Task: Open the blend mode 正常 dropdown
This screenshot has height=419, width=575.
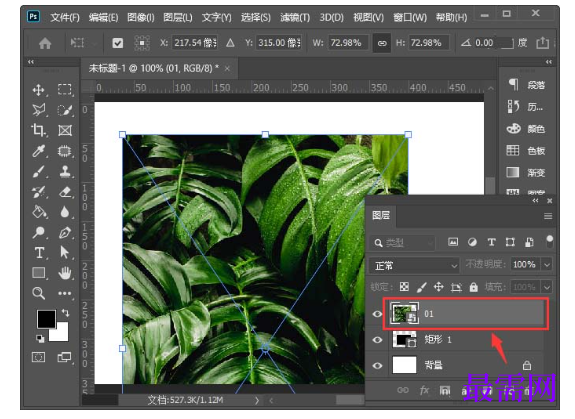Action: pyautogui.click(x=414, y=265)
